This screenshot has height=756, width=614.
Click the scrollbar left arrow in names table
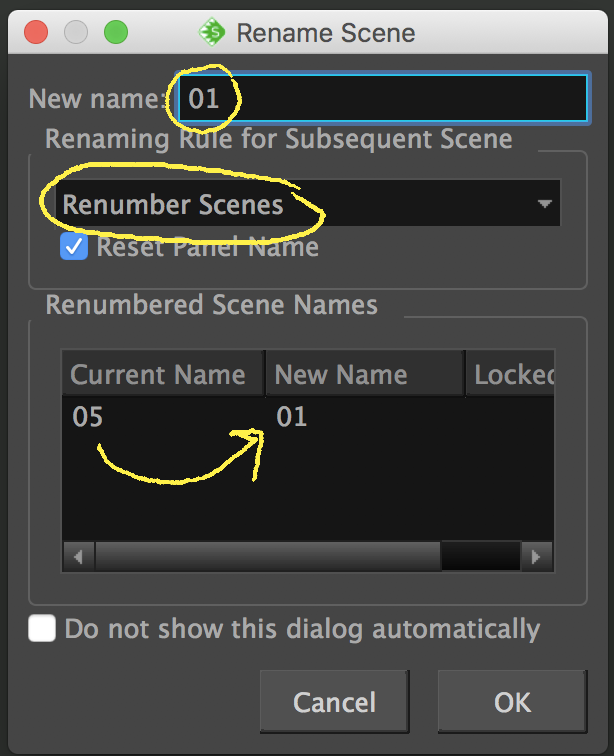click(x=78, y=556)
